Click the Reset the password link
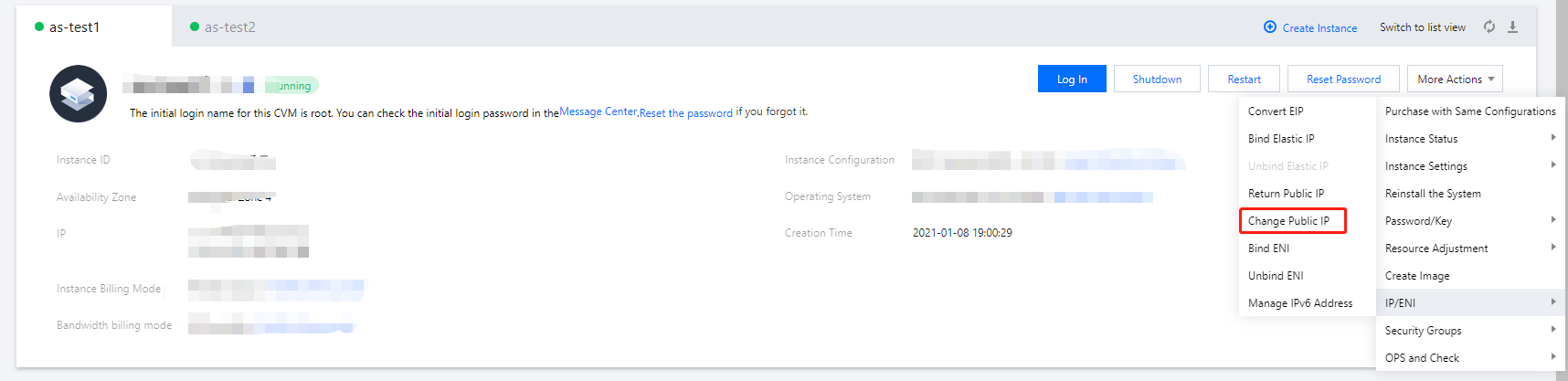Image resolution: width=1568 pixels, height=381 pixels. tap(685, 113)
